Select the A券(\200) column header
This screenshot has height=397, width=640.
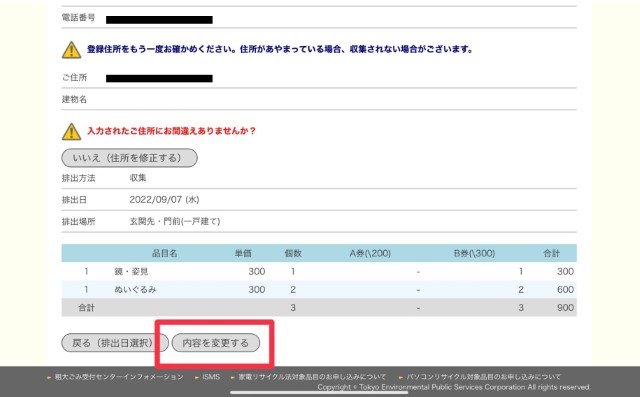pos(370,253)
